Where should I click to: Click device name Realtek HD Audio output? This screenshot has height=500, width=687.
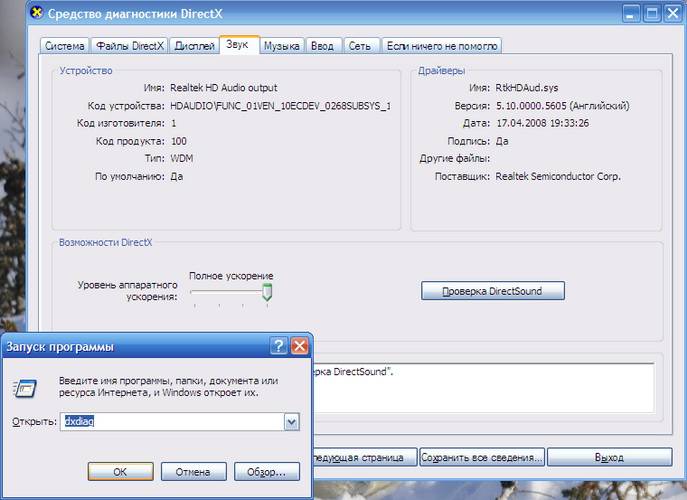click(223, 88)
